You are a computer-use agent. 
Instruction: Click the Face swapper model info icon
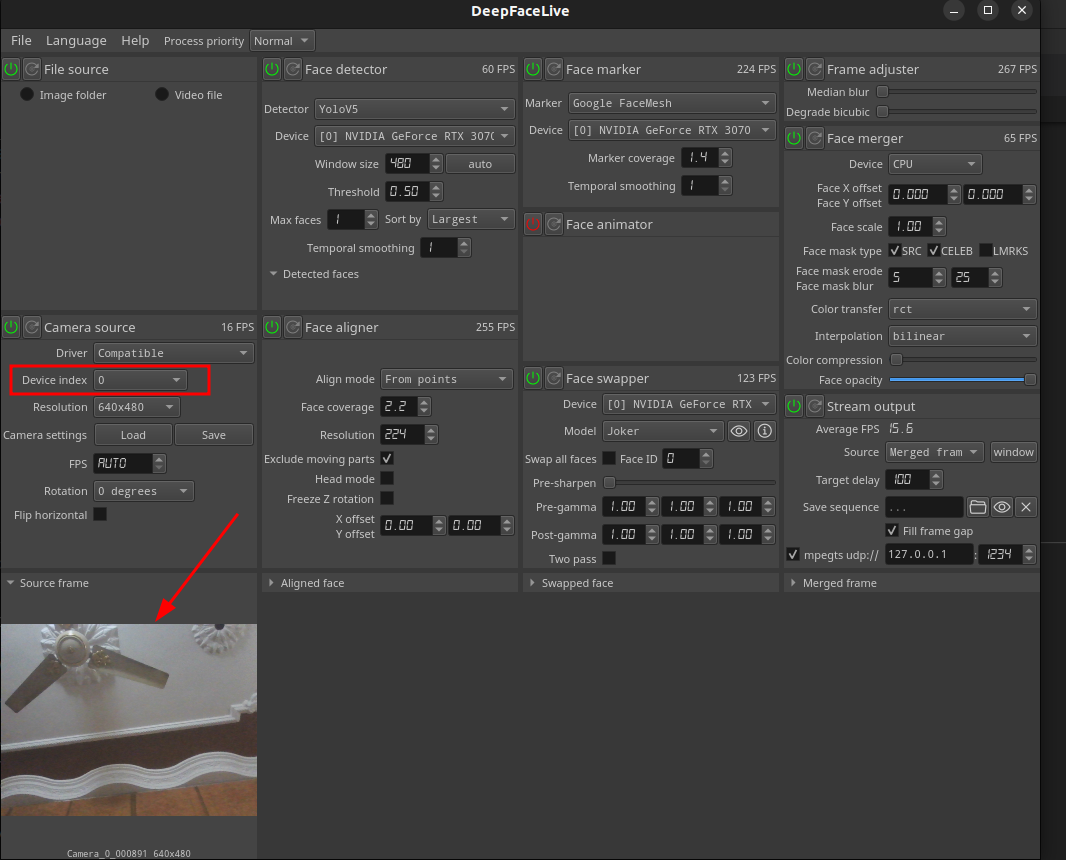coord(765,431)
